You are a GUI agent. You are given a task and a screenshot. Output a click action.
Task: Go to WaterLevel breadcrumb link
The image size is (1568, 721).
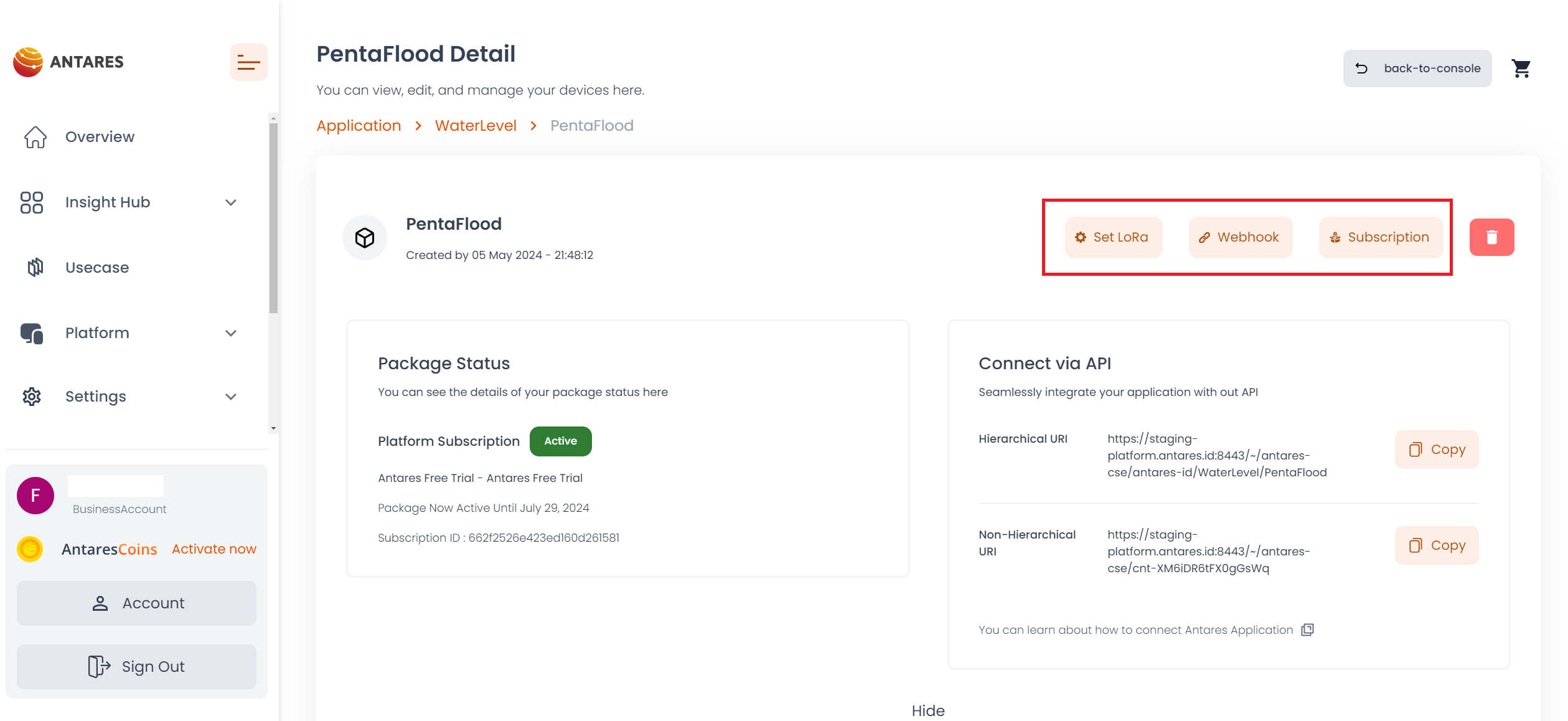[x=476, y=126]
